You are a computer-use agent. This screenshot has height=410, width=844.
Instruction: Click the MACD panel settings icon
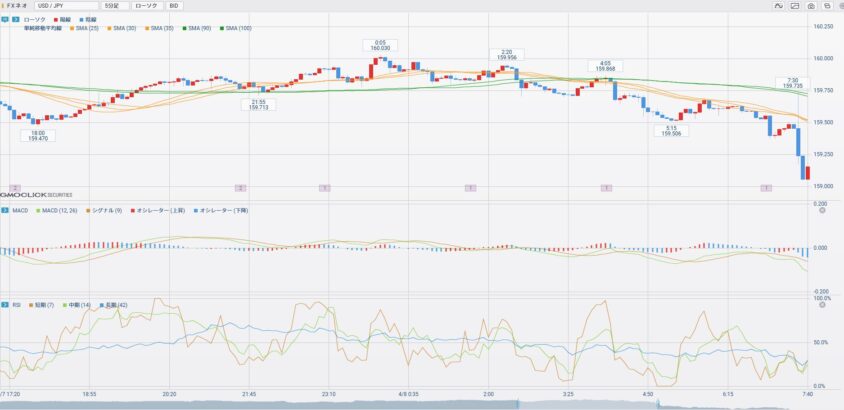pyautogui.click(x=5, y=211)
